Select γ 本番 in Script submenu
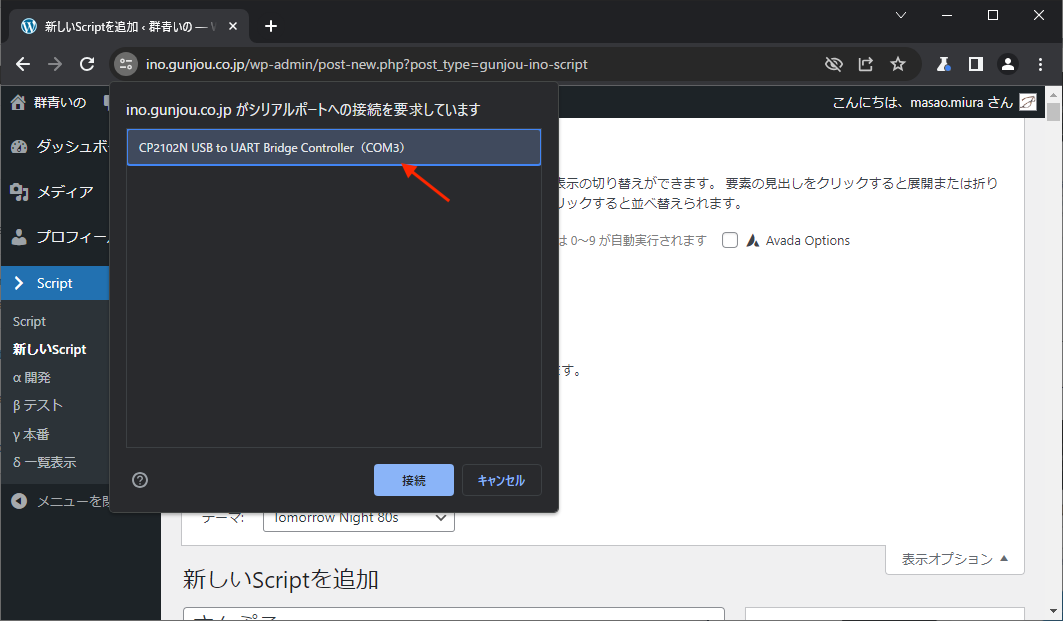 click(x=31, y=435)
